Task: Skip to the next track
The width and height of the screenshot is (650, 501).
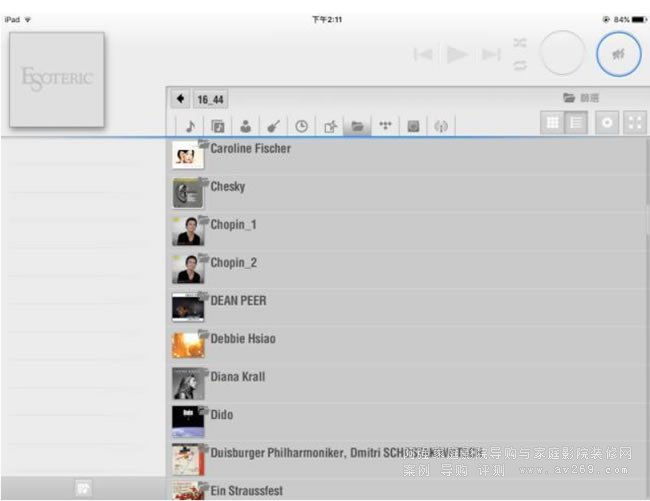Action: [x=490, y=55]
